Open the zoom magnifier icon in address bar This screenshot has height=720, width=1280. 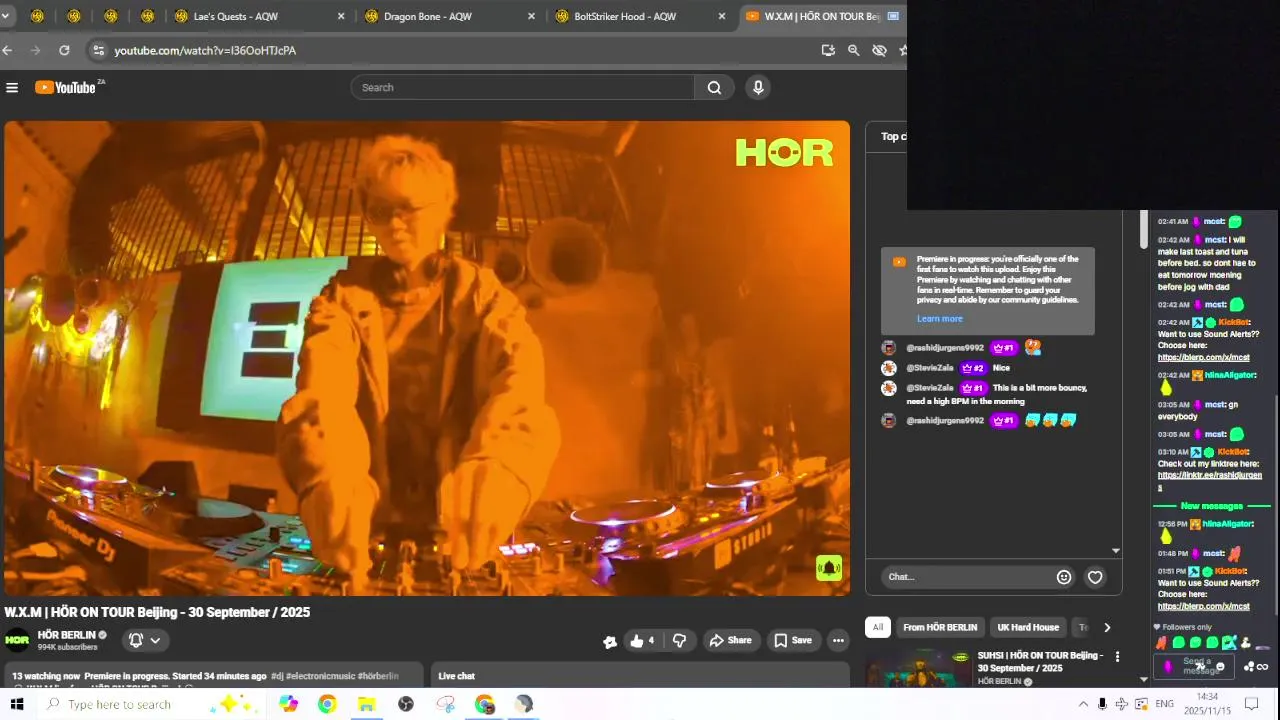coord(853,50)
